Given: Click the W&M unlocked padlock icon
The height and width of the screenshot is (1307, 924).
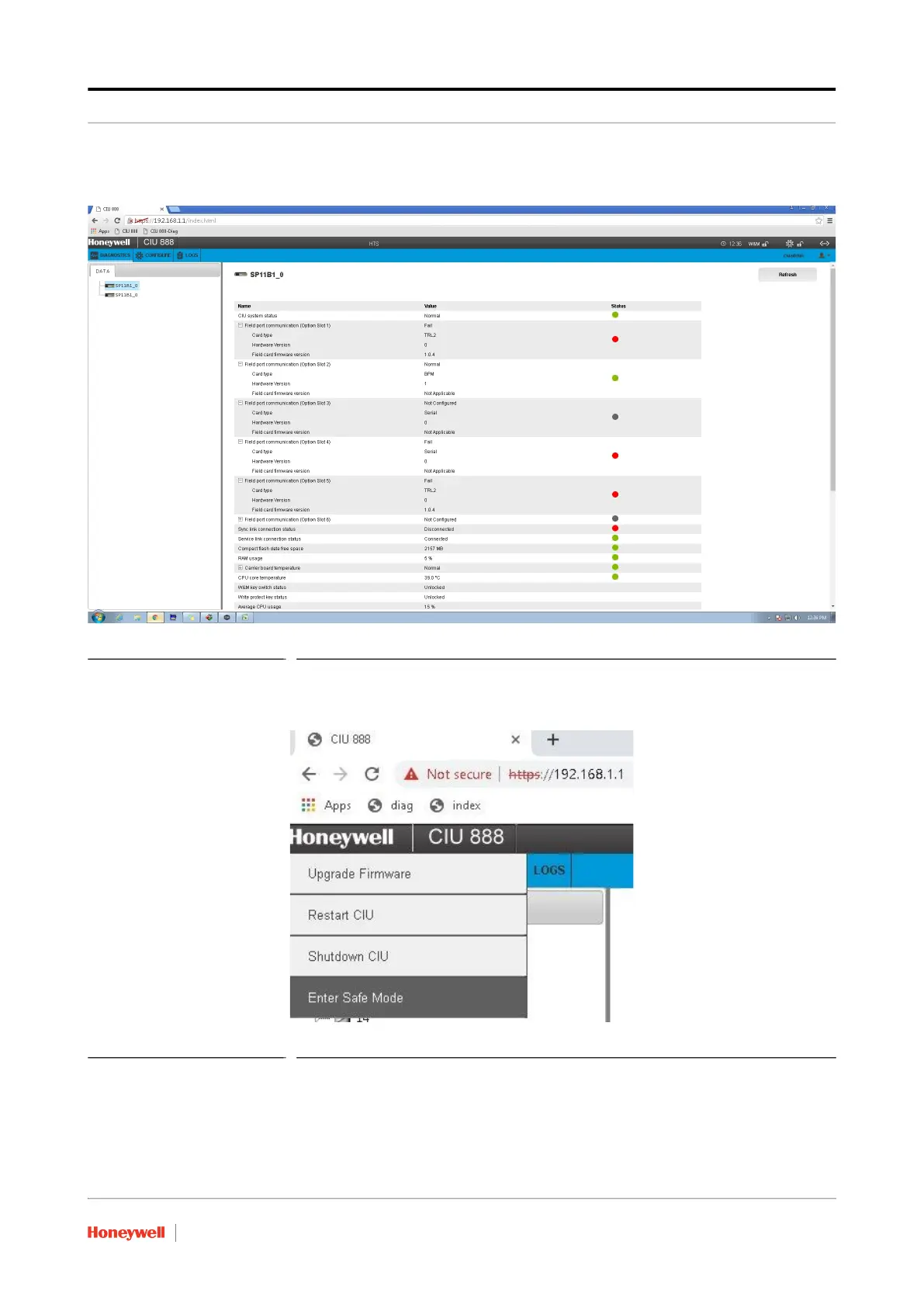Looking at the screenshot, I should point(765,244).
